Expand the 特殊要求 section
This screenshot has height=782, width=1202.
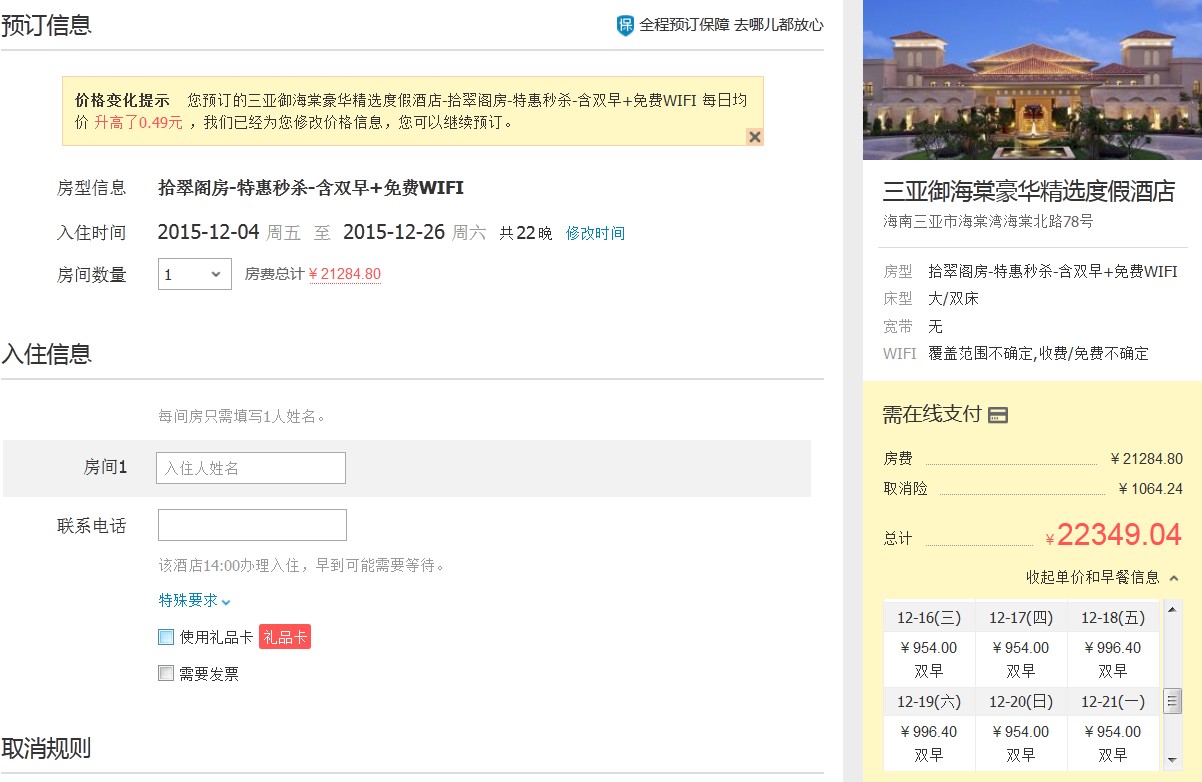click(x=194, y=600)
